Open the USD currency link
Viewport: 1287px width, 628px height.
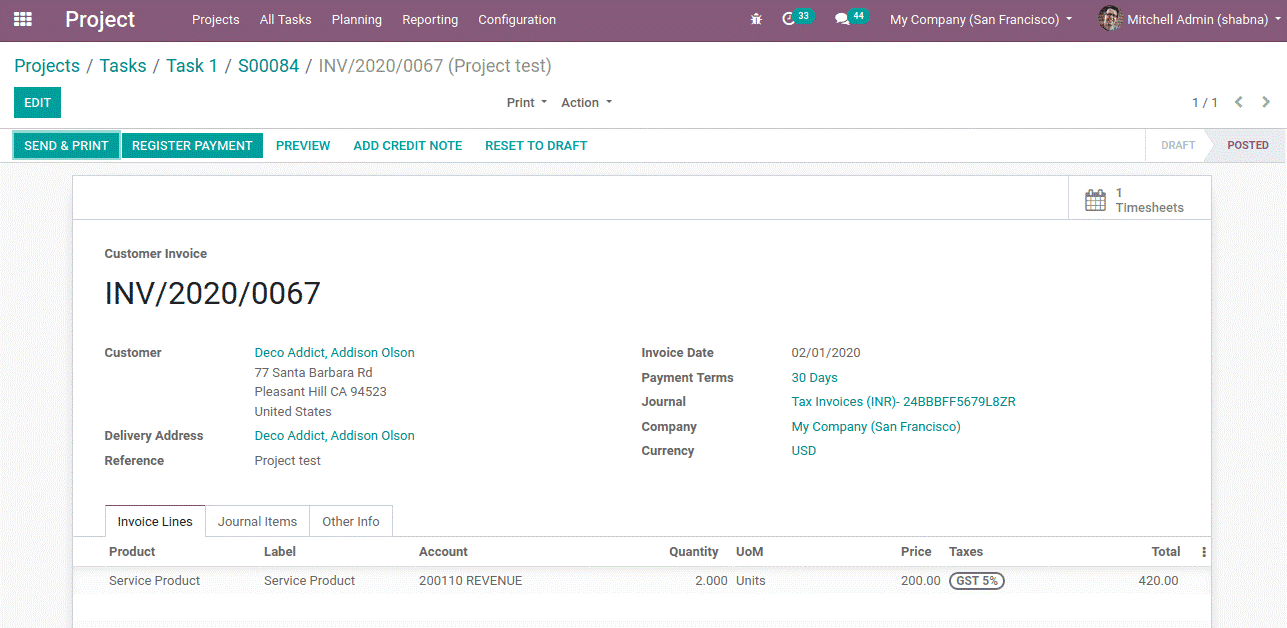tap(803, 450)
